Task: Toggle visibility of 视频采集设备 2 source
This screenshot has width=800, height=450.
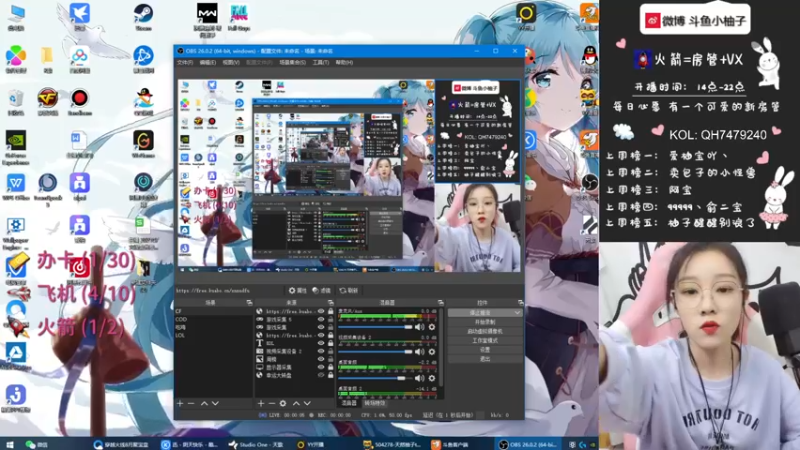Action: coord(321,351)
